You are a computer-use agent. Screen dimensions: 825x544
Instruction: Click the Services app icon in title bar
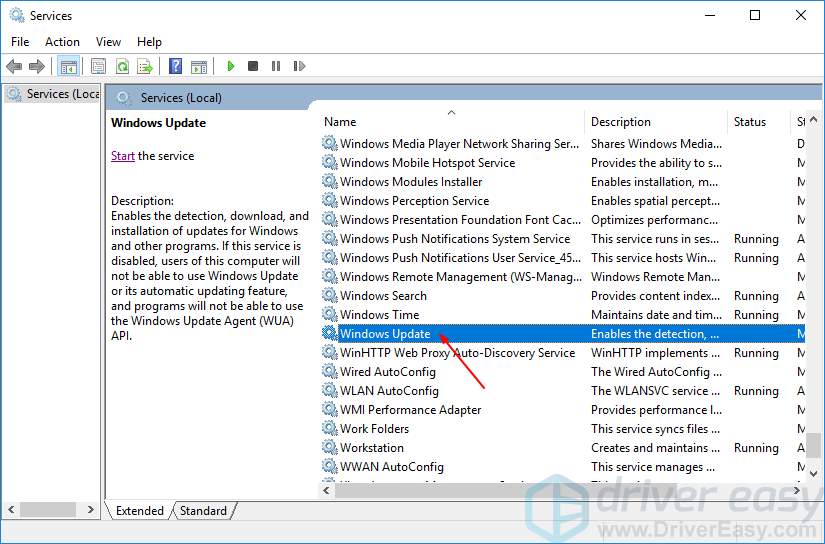coord(16,15)
